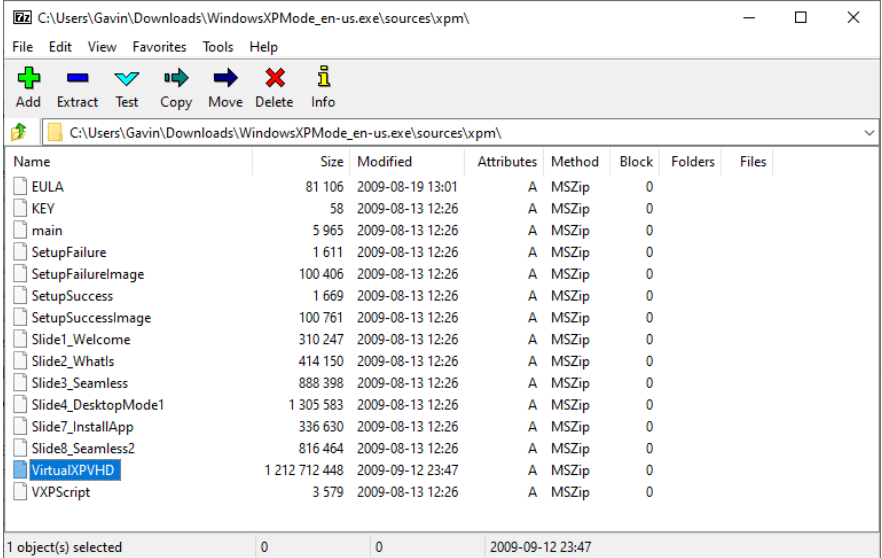
Task: Click the EULA file icon
Action: tap(20, 187)
